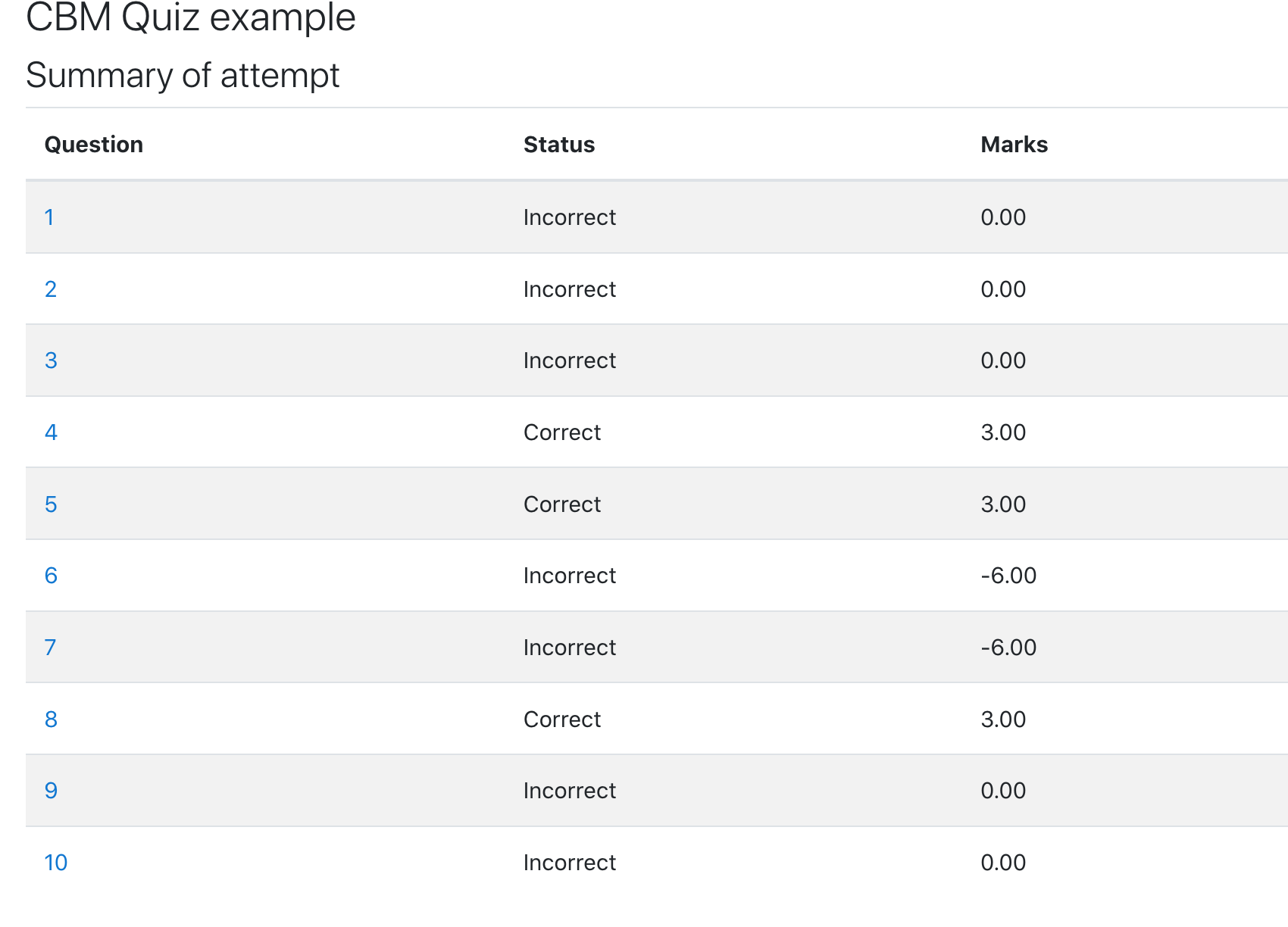Click Incorrect status in question 10 row
Image resolution: width=1288 pixels, height=927 pixels.
[570, 863]
